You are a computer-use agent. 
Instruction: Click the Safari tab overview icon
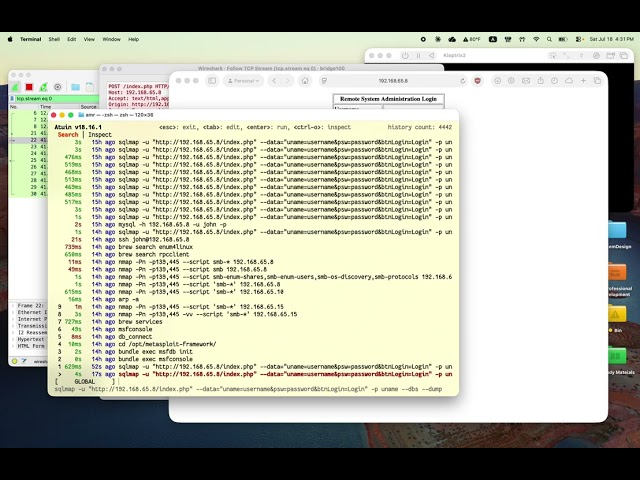598,81
